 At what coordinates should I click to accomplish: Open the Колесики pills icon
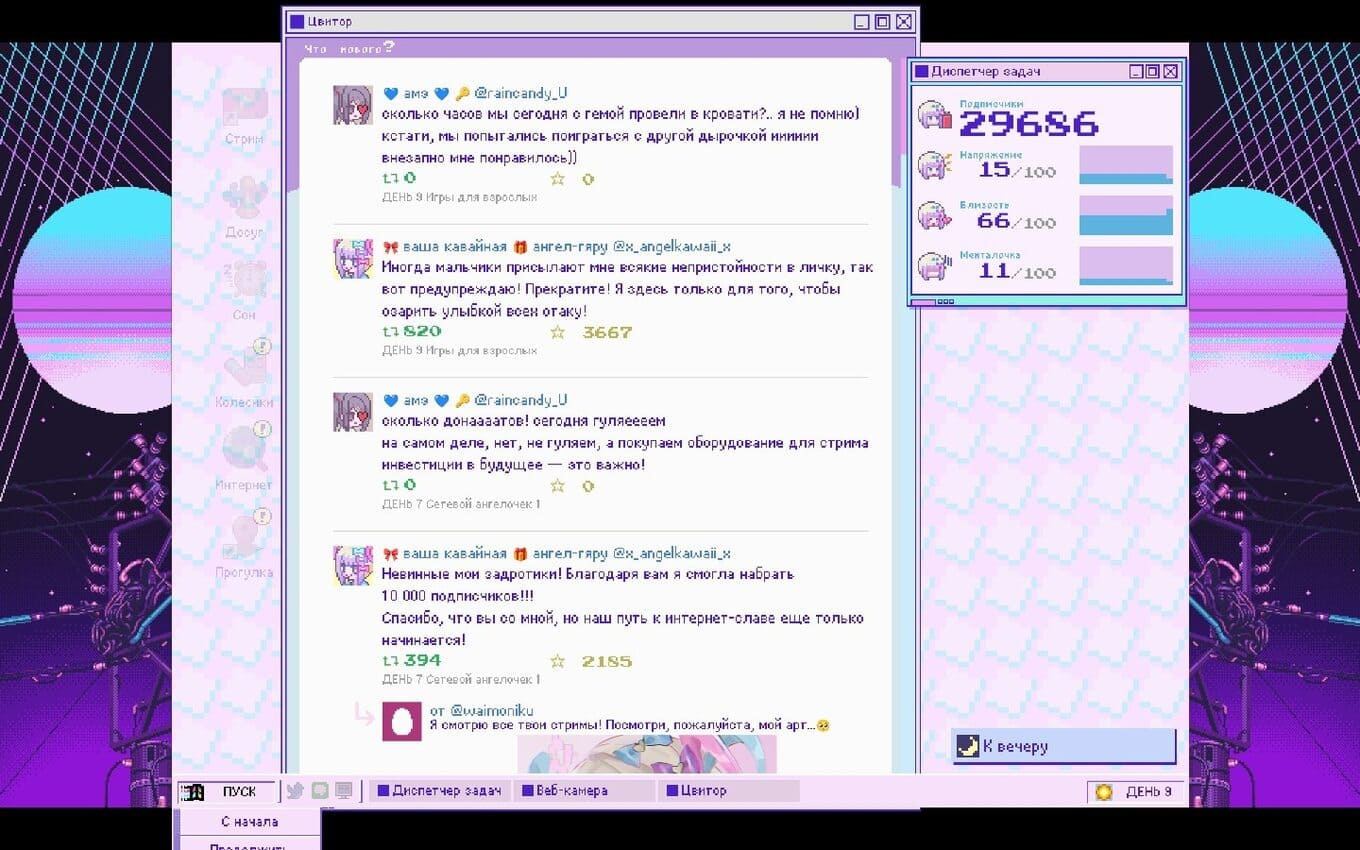[244, 370]
